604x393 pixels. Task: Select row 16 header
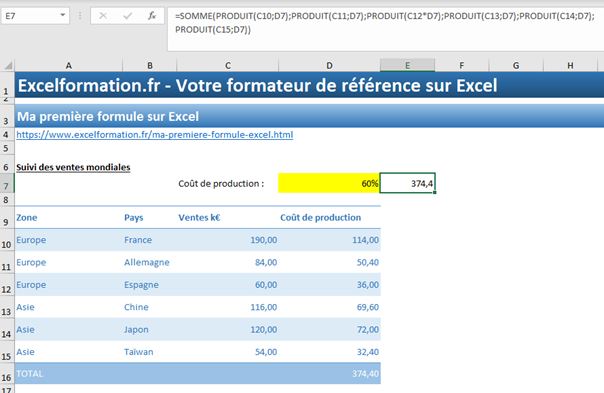click(x=7, y=373)
